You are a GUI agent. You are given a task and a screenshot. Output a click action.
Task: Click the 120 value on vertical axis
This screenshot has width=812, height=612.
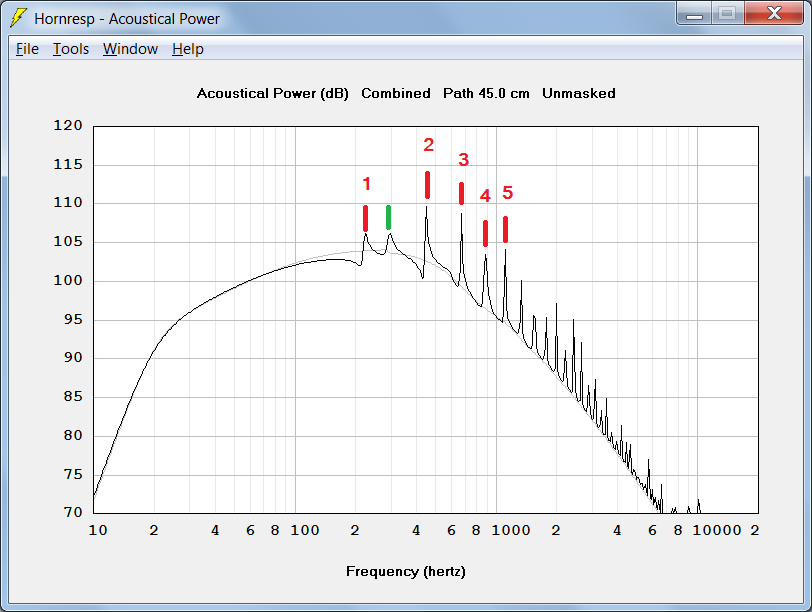pyautogui.click(x=68, y=125)
